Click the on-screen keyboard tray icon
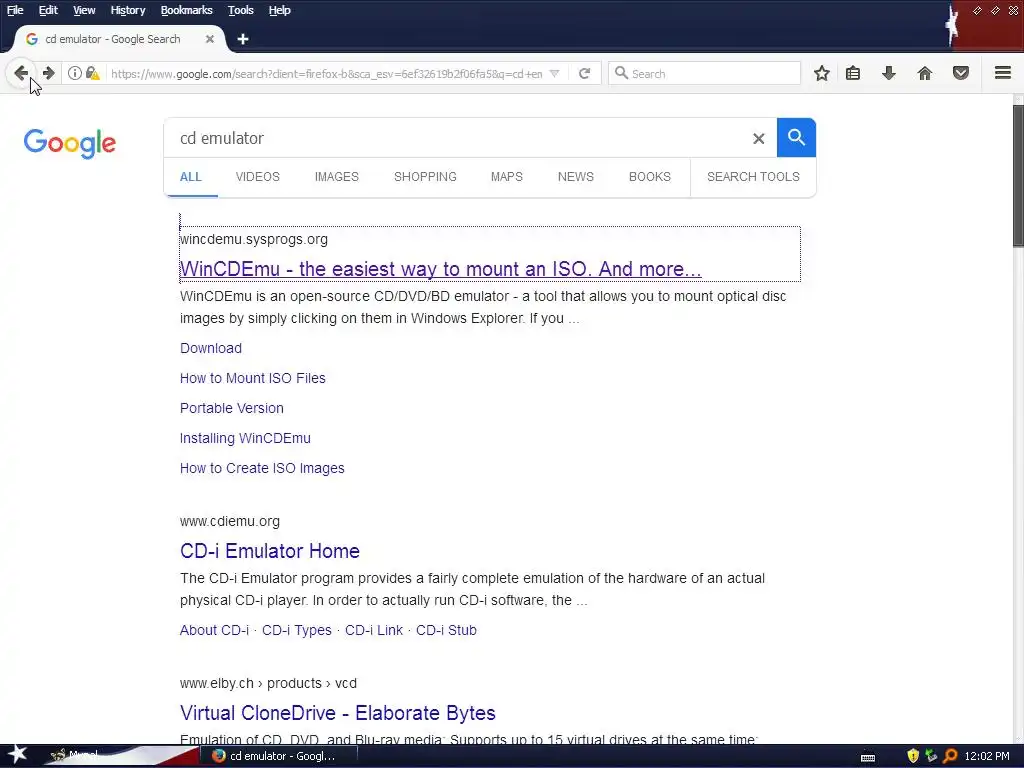Screen dimensions: 1024x768 pos(868,758)
